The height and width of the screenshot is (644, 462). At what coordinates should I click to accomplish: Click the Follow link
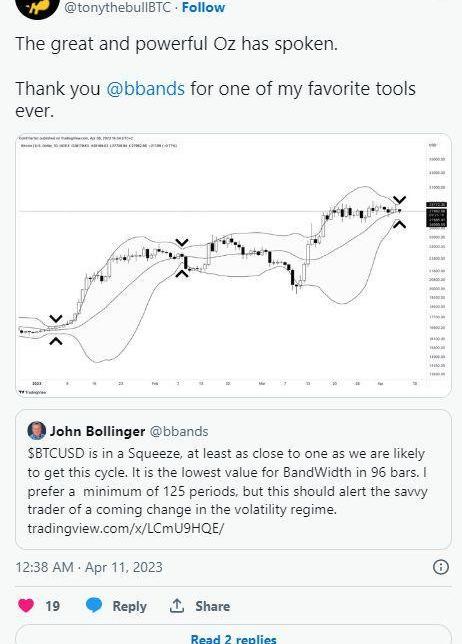coord(203,7)
